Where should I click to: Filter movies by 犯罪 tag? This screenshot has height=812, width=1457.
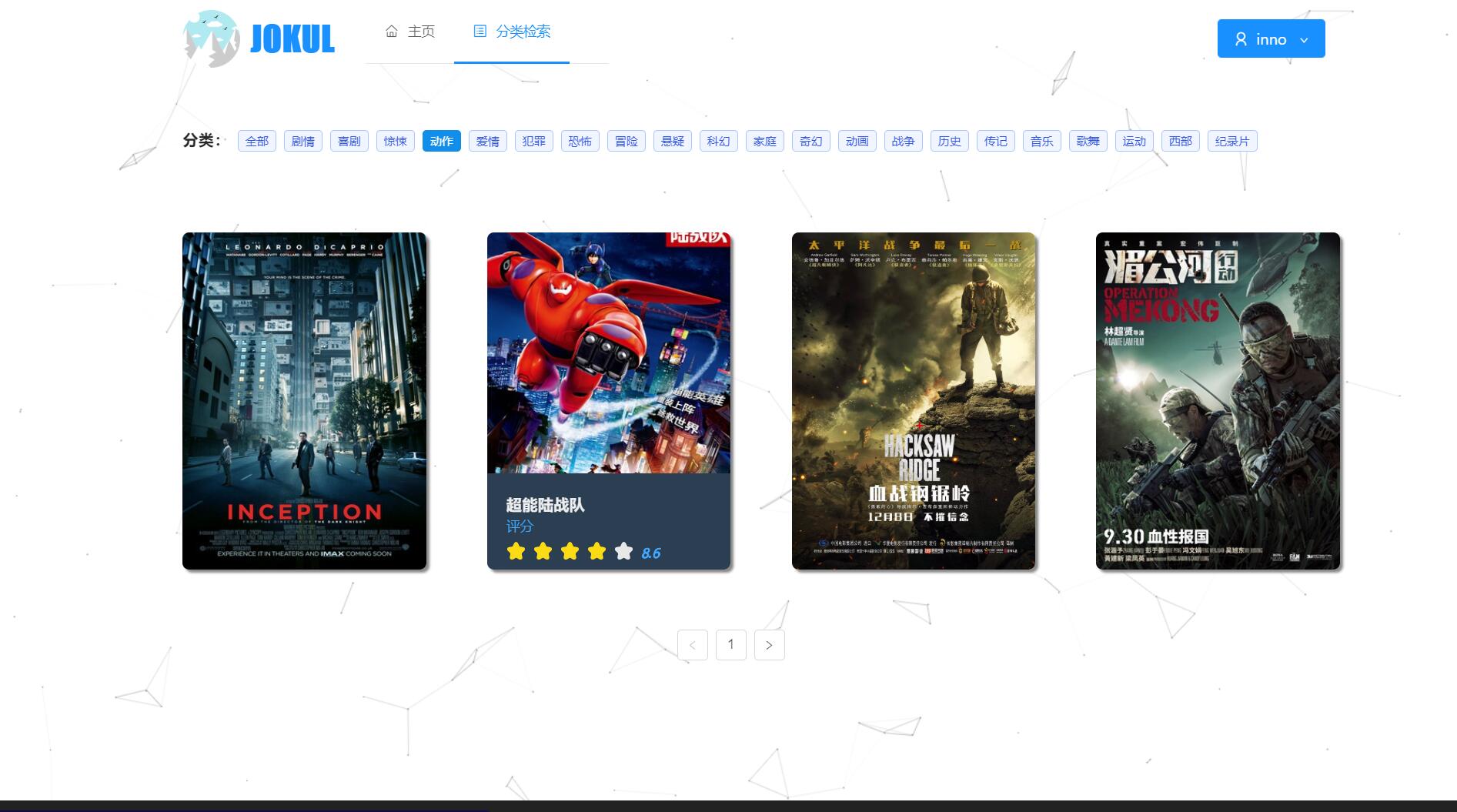(x=534, y=141)
